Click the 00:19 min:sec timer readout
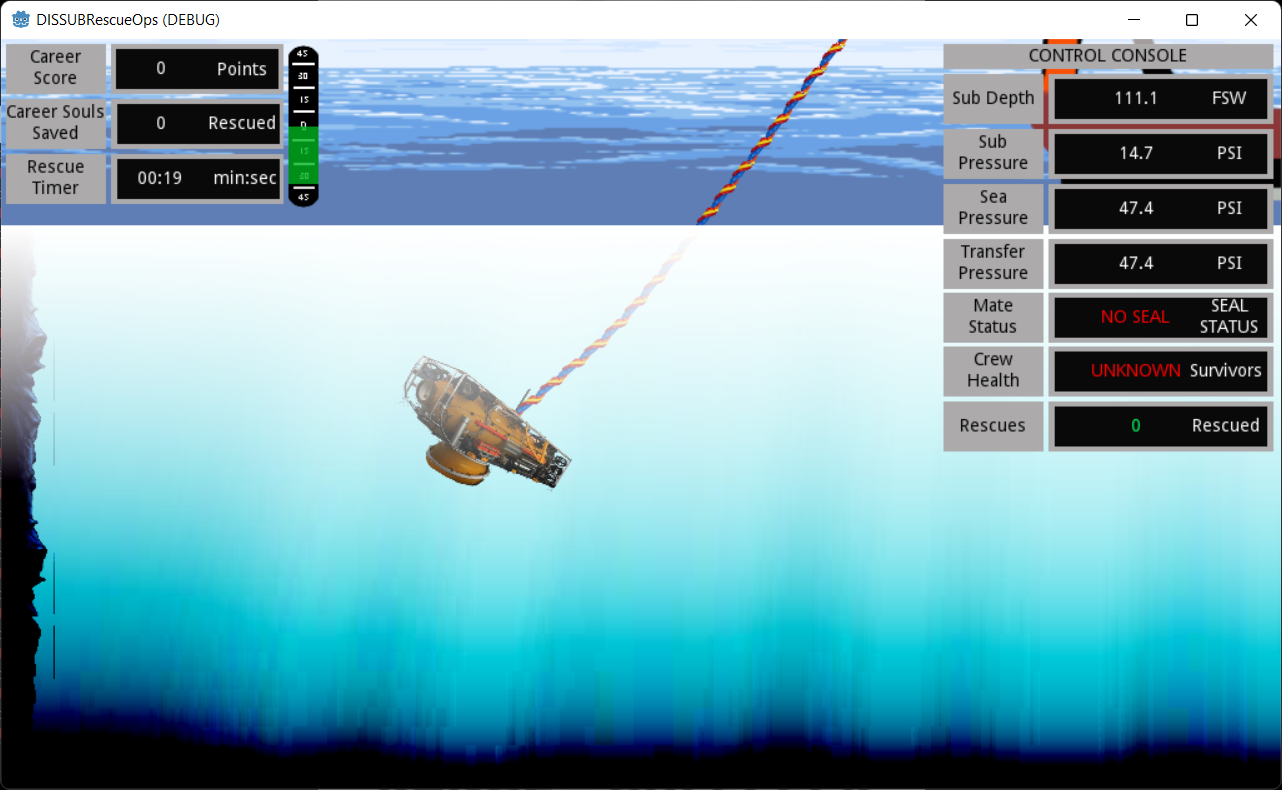The image size is (1282, 790). pos(197,178)
